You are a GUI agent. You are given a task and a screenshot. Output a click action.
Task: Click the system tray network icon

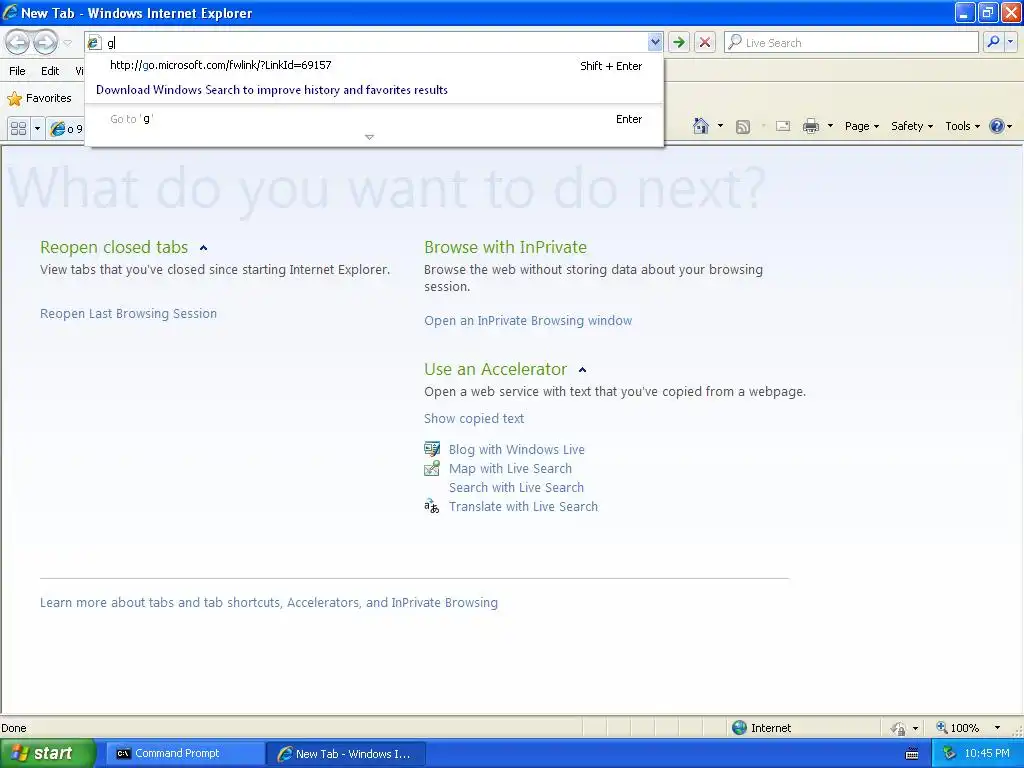coord(948,754)
